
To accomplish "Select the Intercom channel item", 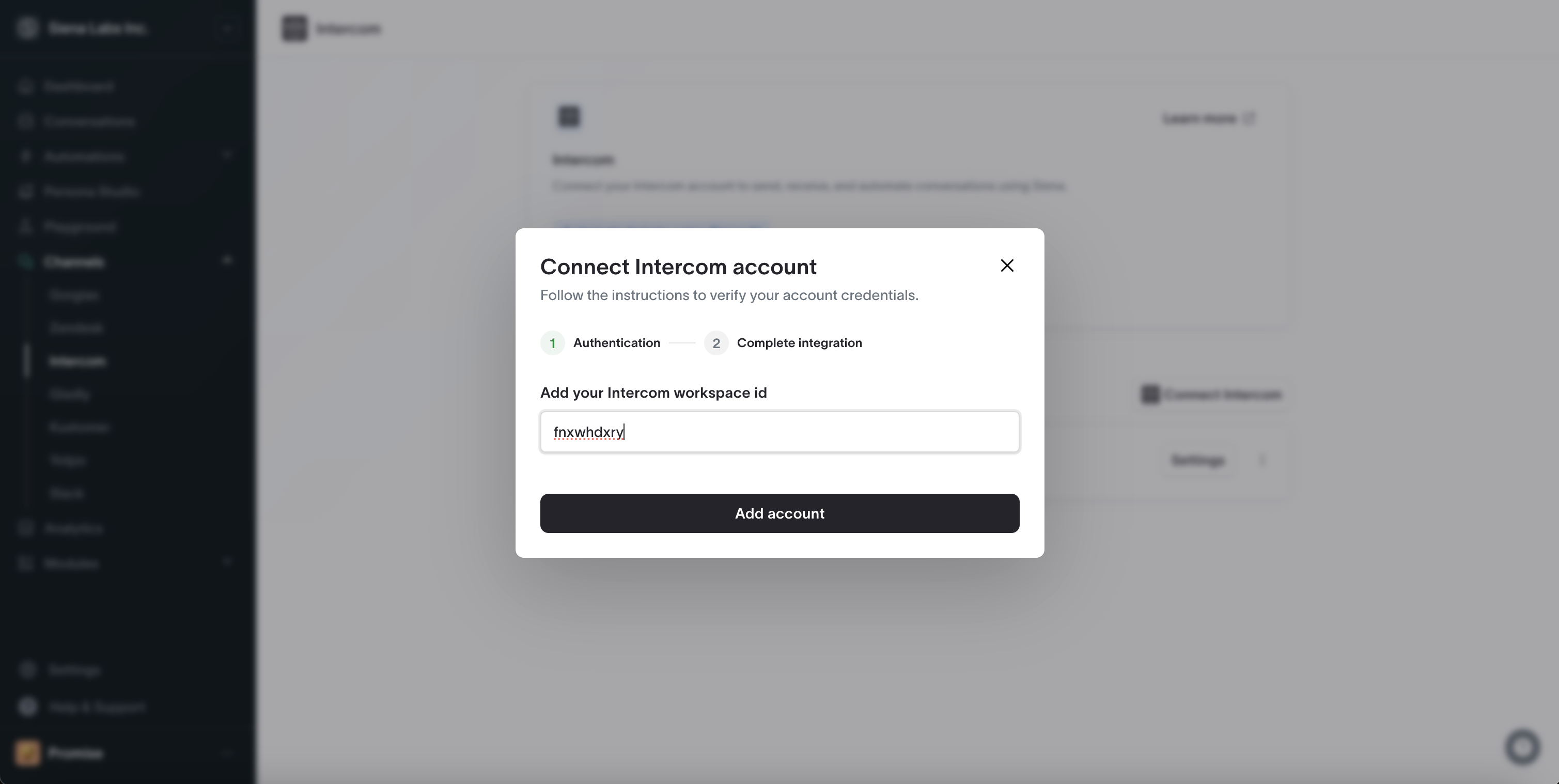I will tap(77, 361).
